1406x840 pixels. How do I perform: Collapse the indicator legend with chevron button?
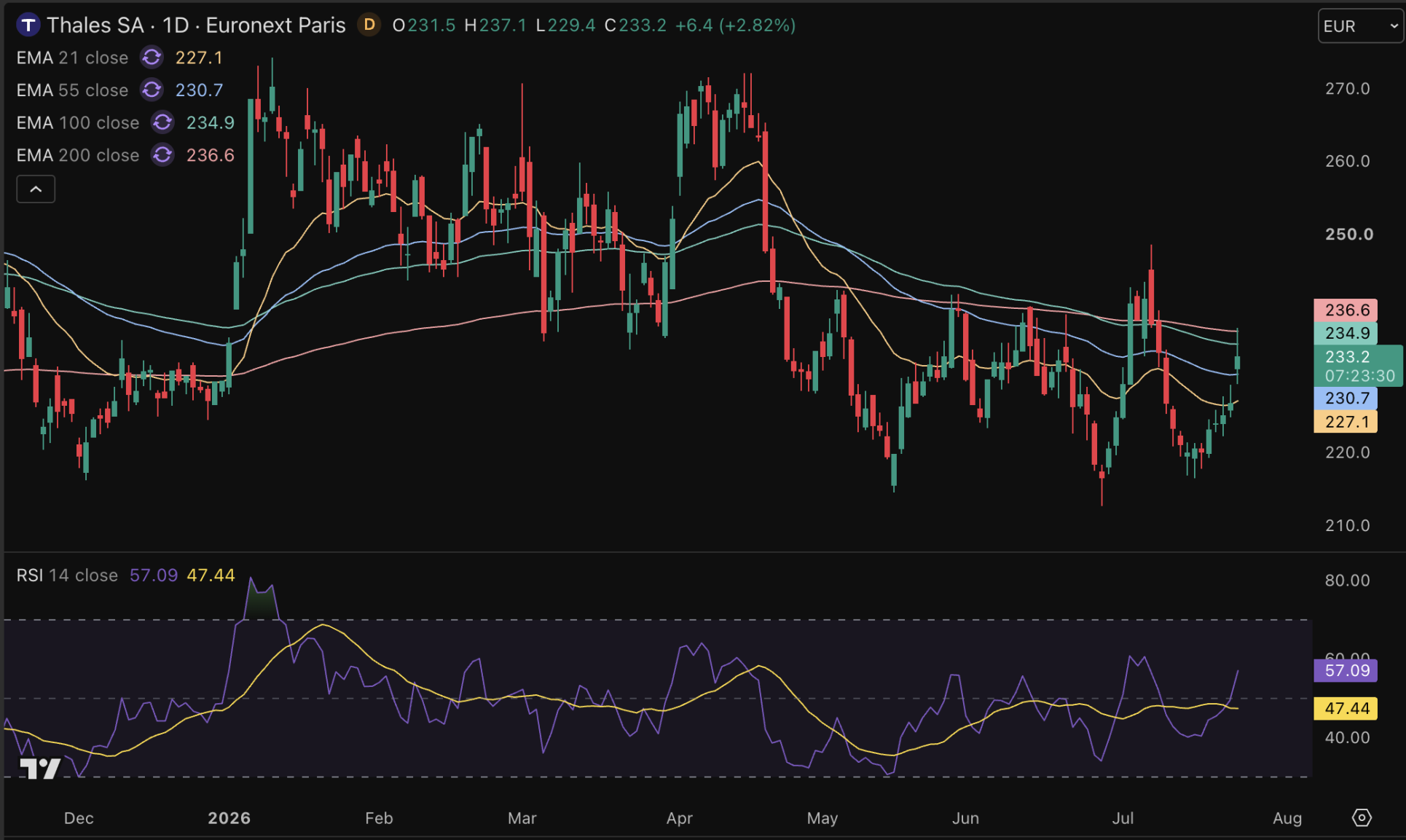pos(36,189)
